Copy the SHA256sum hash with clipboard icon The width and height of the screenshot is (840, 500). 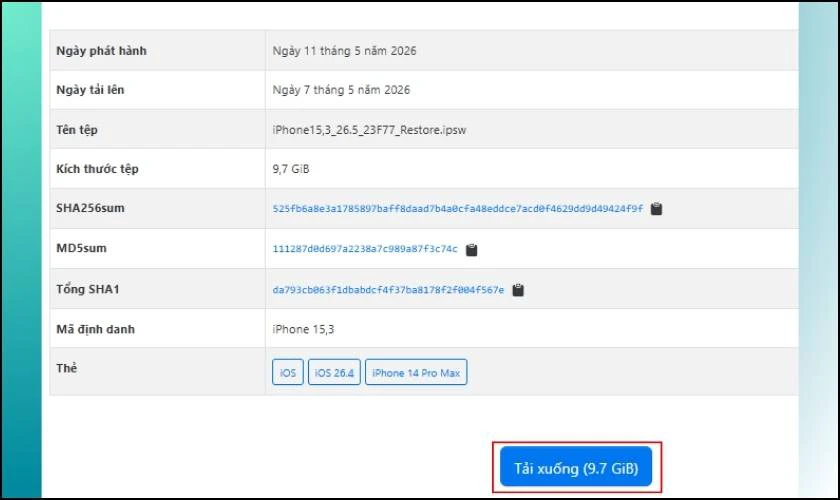[x=656, y=209]
